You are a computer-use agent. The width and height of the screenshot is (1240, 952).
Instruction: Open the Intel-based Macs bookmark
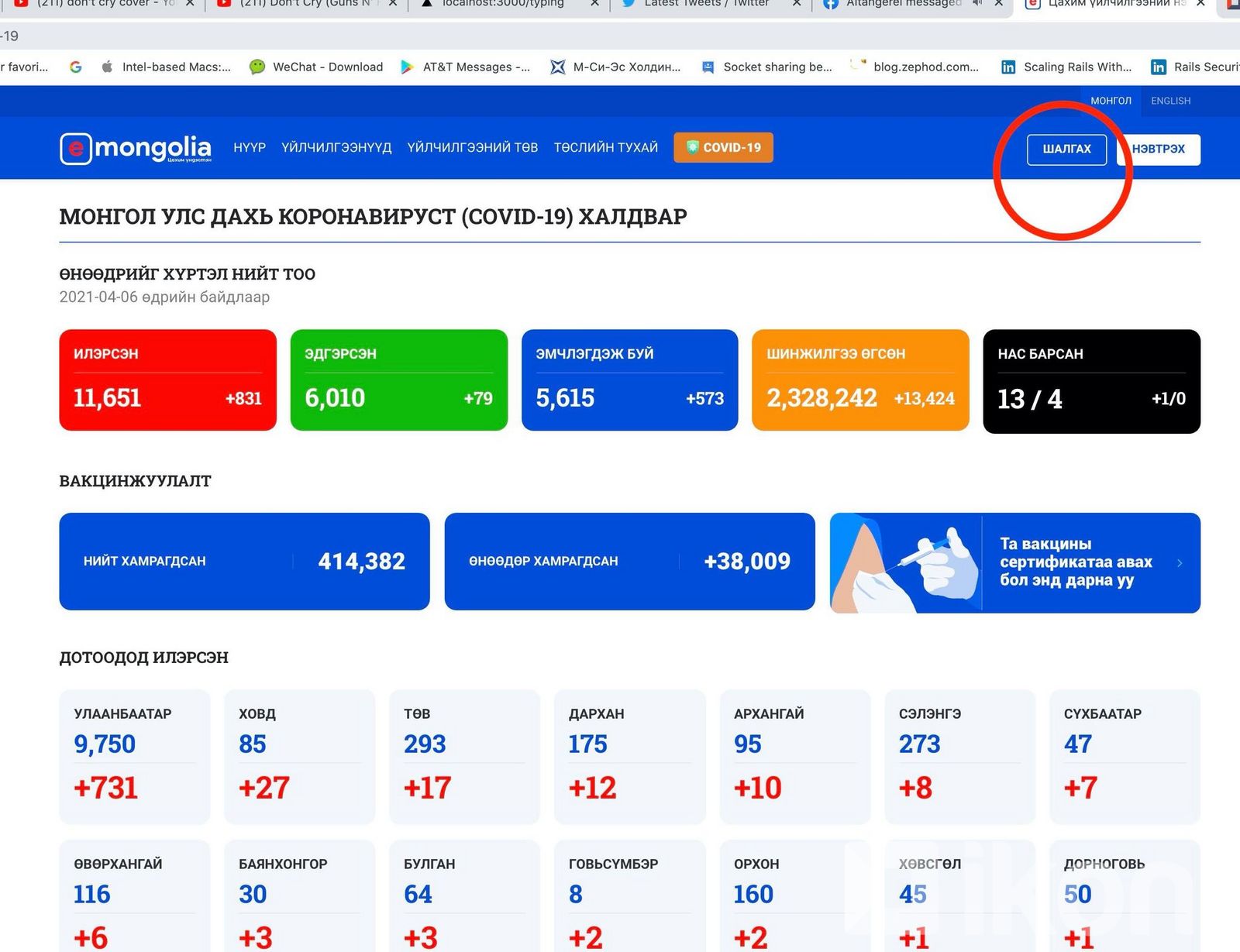pos(166,67)
